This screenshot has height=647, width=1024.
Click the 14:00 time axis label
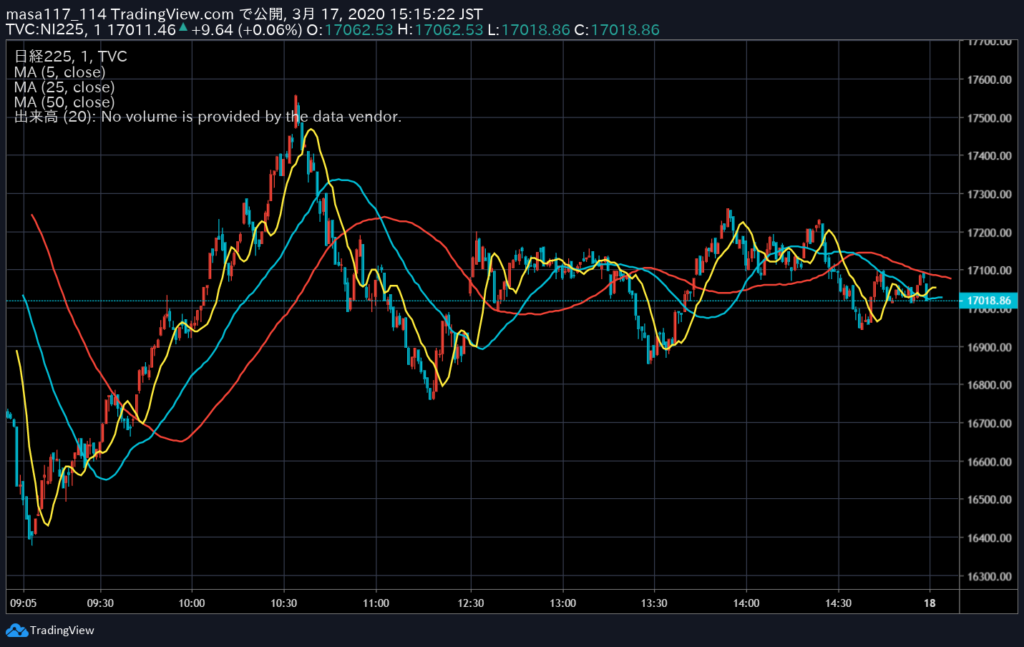tap(746, 603)
